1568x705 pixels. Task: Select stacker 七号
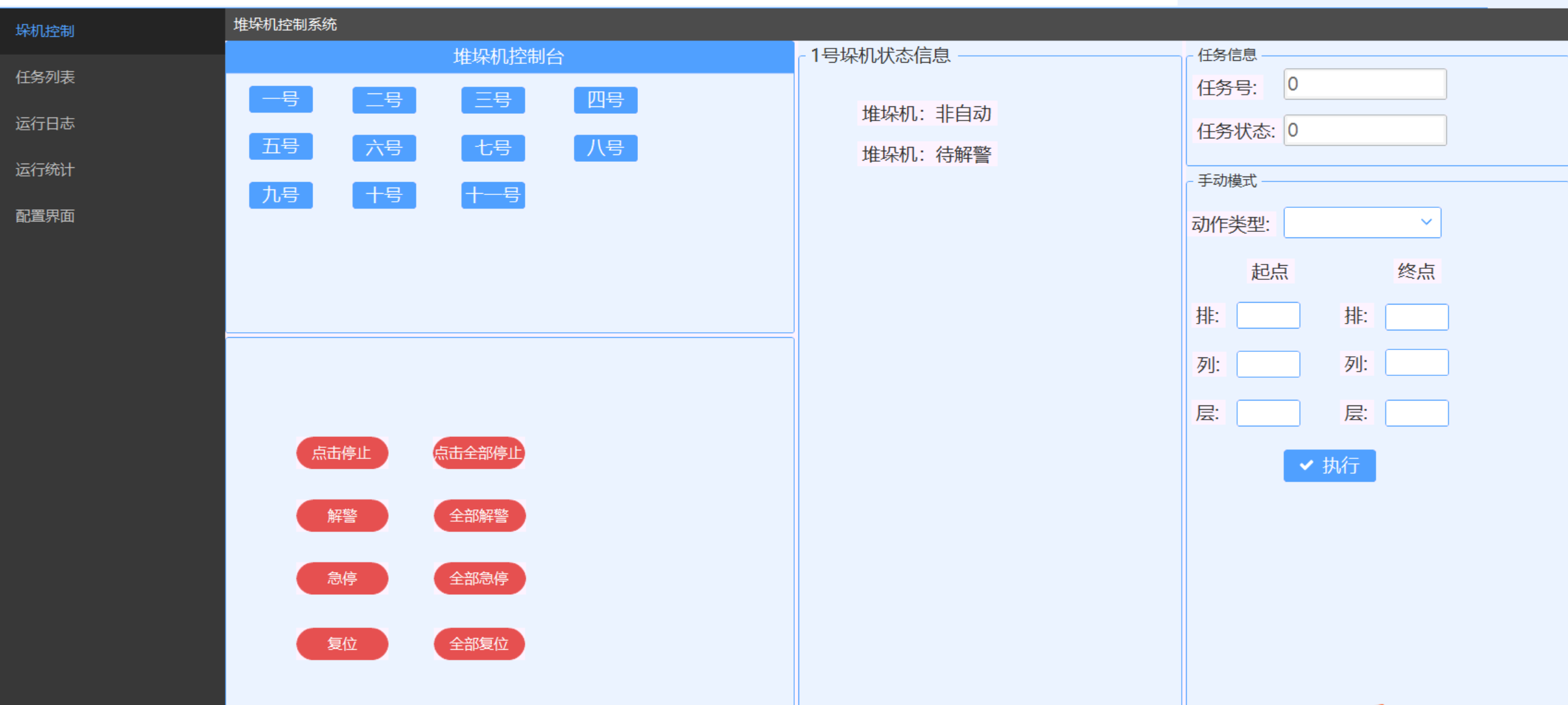tap(493, 148)
